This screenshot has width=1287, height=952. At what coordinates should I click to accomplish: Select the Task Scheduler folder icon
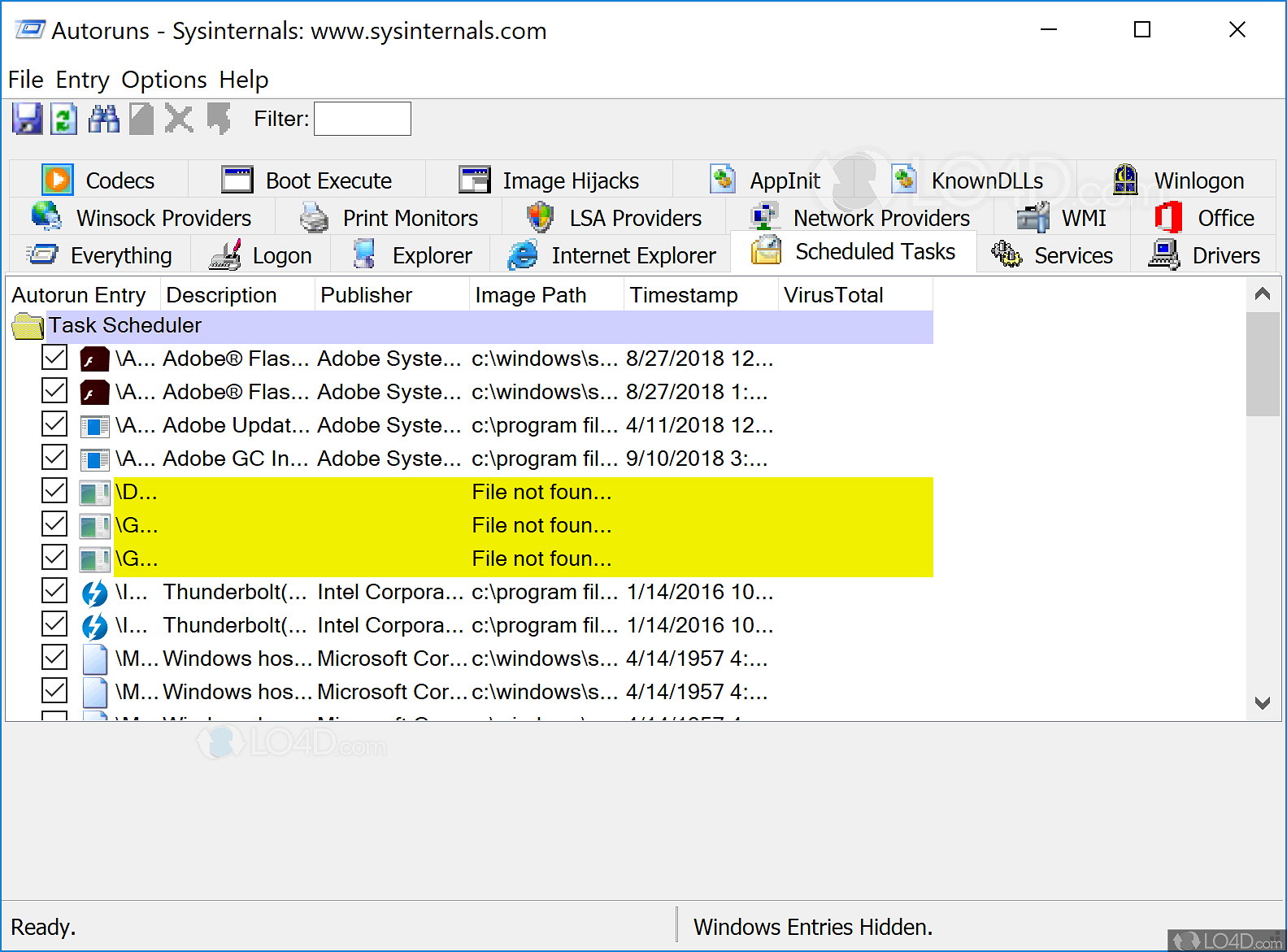pos(27,326)
